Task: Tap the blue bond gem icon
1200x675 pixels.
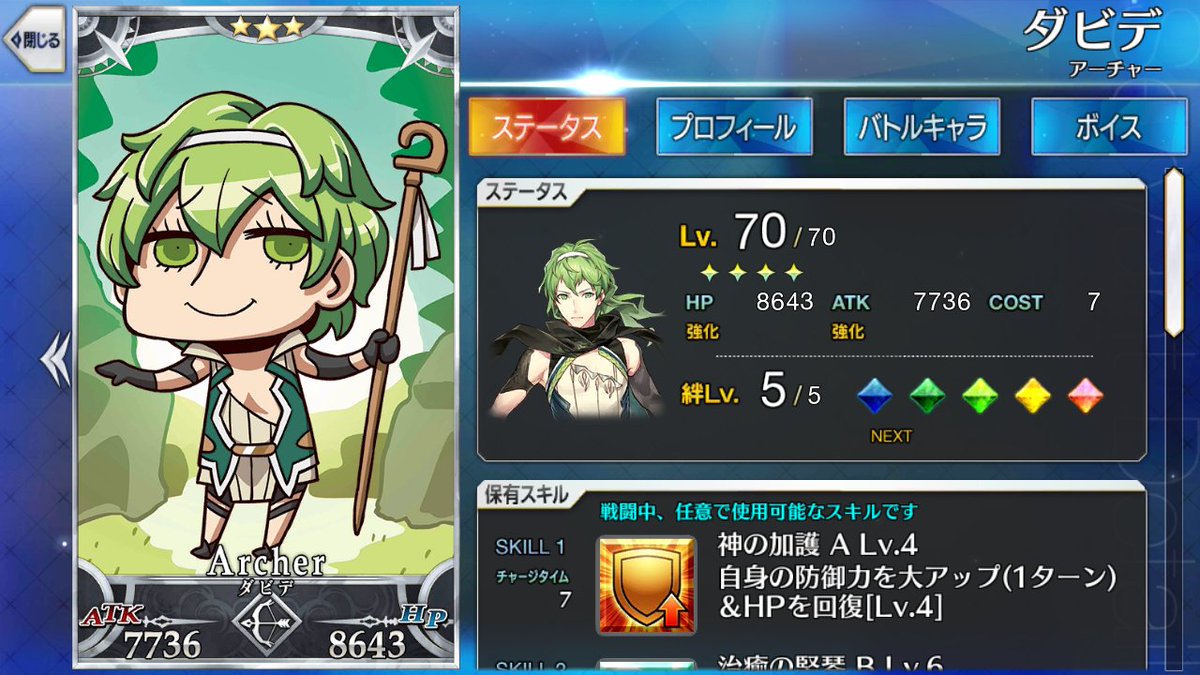Action: tap(875, 396)
